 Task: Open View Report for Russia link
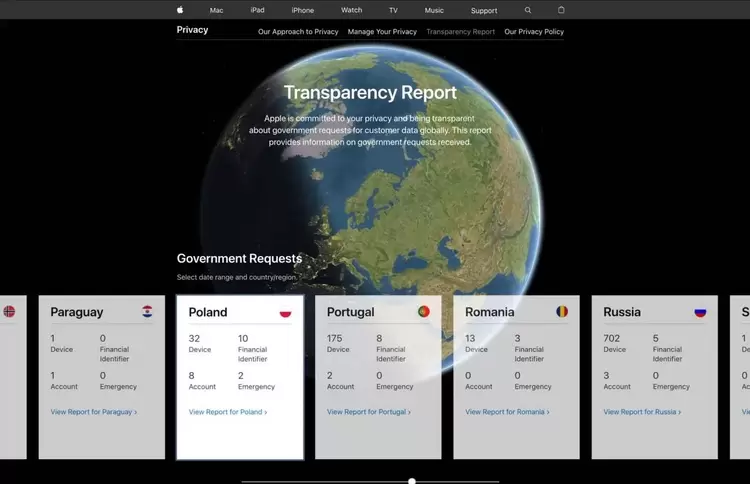(x=642, y=412)
